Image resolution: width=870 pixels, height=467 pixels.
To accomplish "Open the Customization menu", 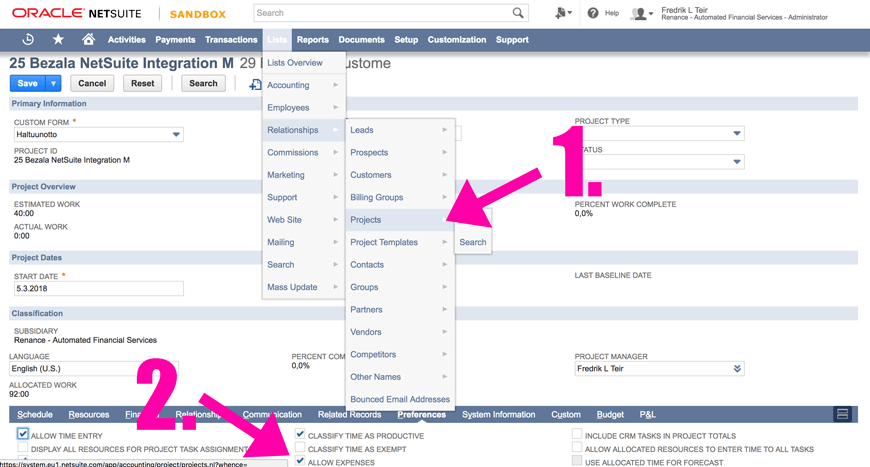I will (457, 40).
